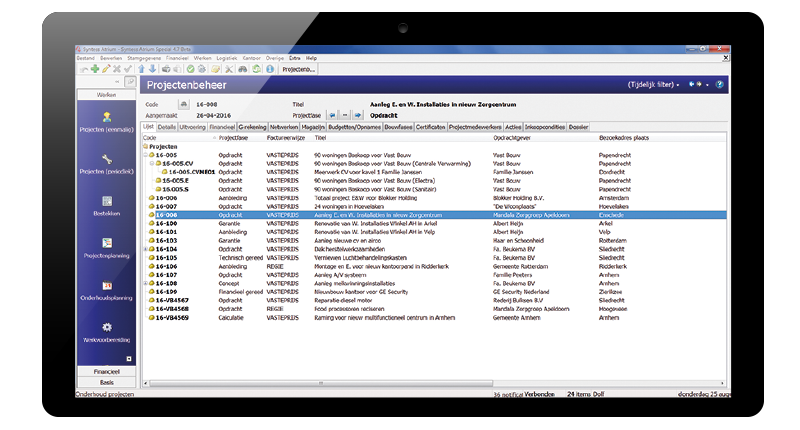Viewport: 800px width, 430px height.
Task: Click the green plus add-record toolbar icon
Action: coord(94,69)
